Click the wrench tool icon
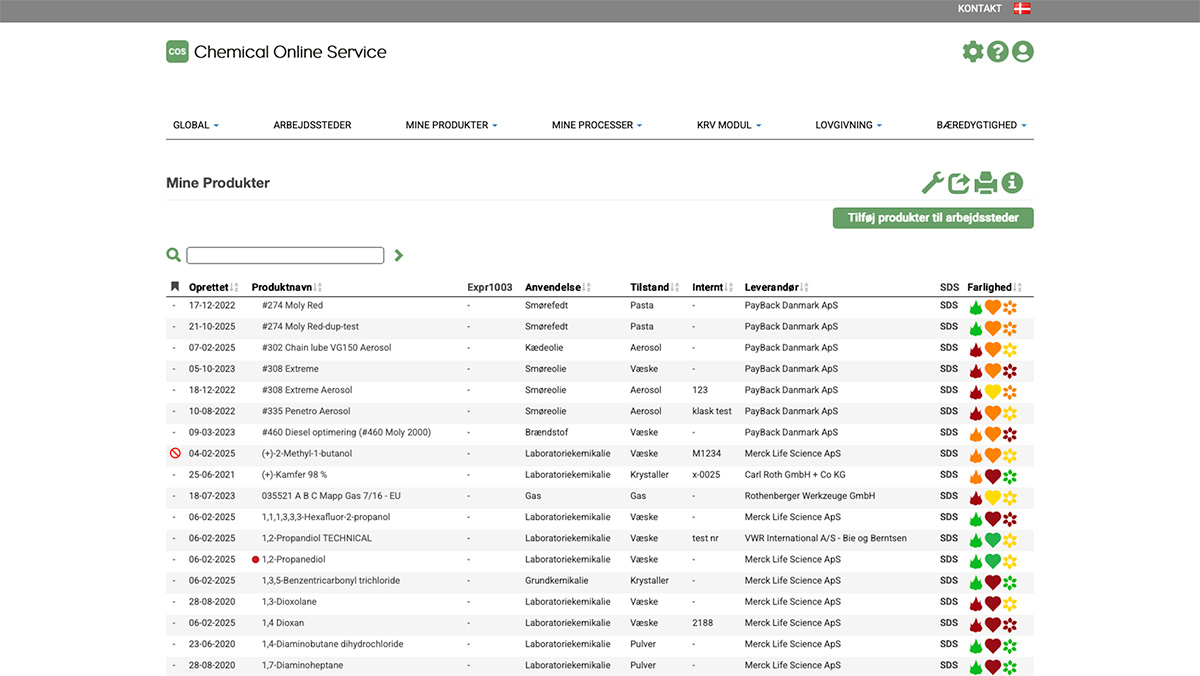This screenshot has width=1200, height=676. pos(932,183)
